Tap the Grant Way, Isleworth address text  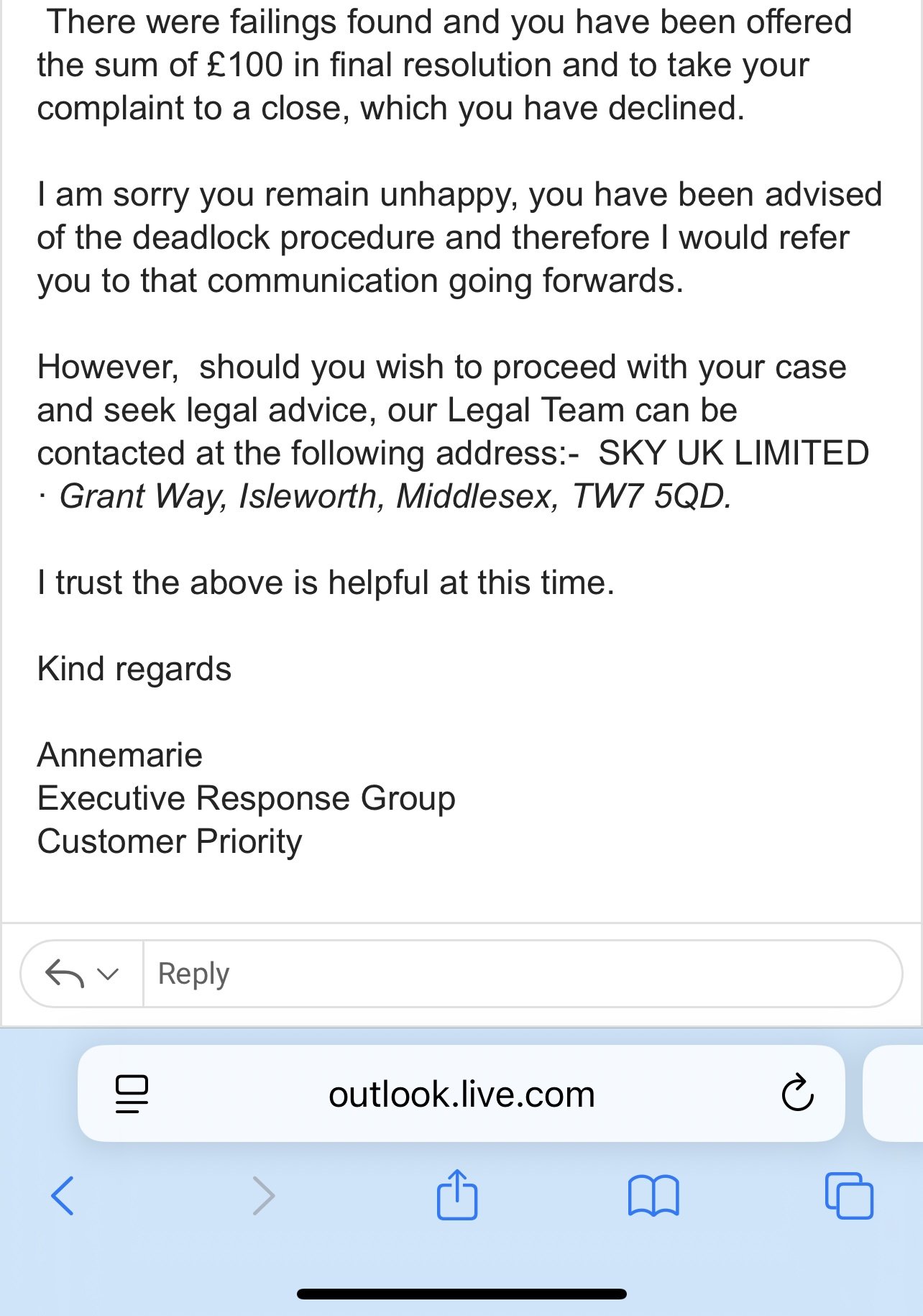point(395,496)
